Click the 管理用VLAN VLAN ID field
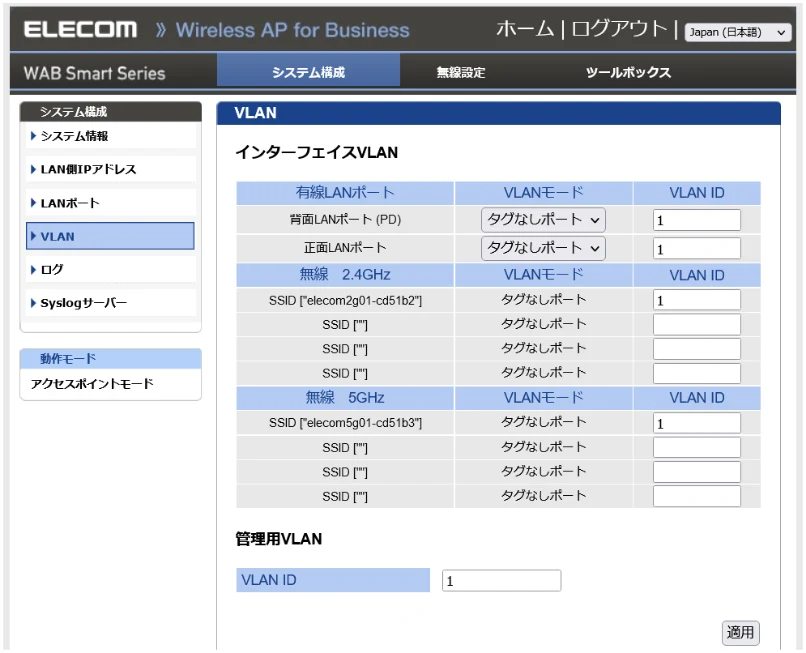Image resolution: width=806 pixels, height=653 pixels. (x=501, y=581)
